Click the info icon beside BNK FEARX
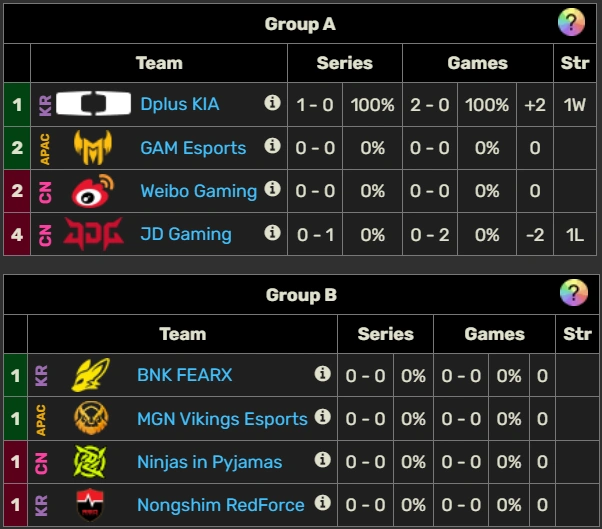The width and height of the screenshot is (602, 529). (x=322, y=374)
